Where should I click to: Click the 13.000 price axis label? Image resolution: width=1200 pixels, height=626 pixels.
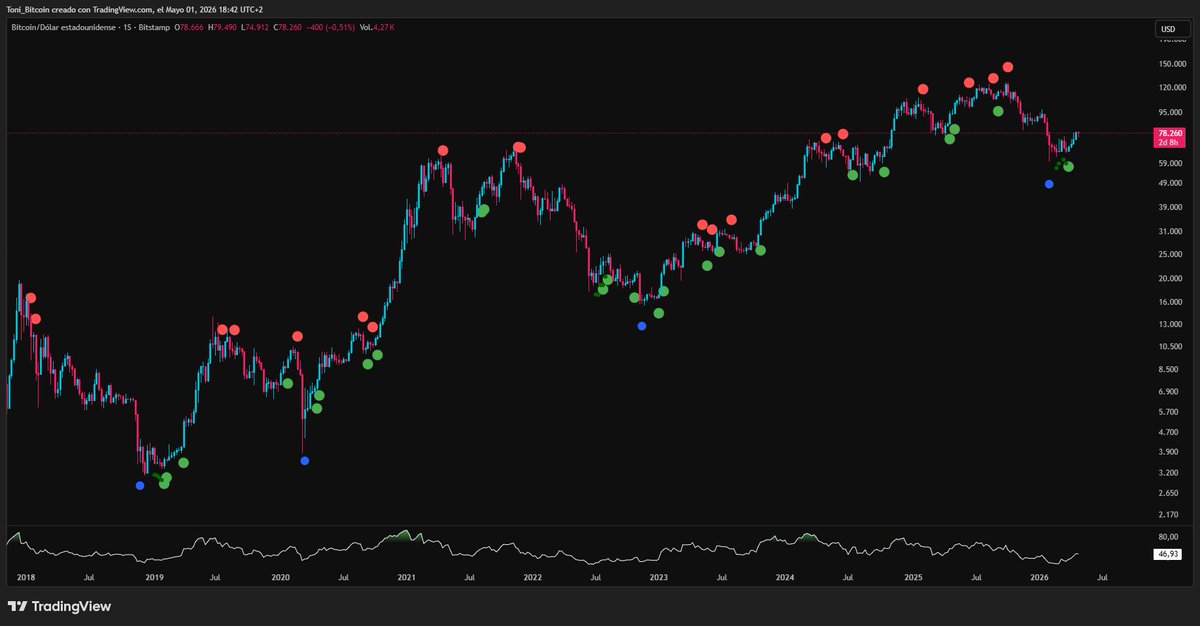[x=1170, y=324]
